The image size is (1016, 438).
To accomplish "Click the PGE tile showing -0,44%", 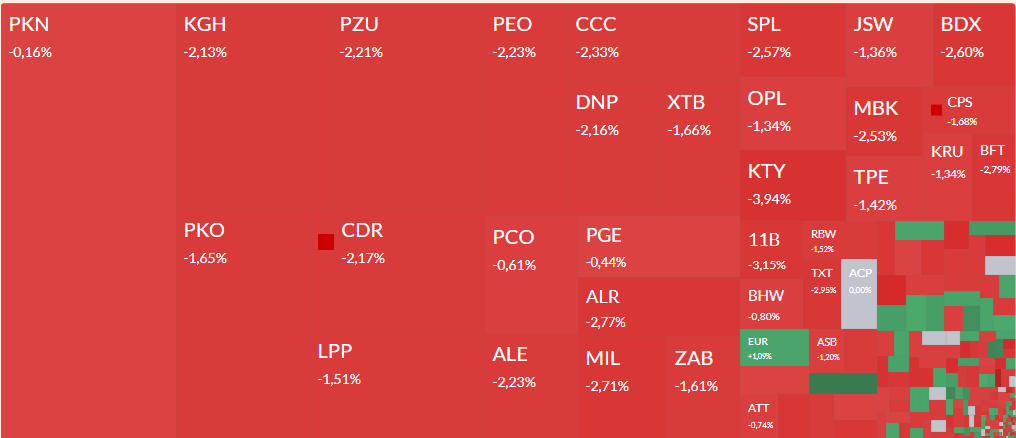I will [658, 247].
